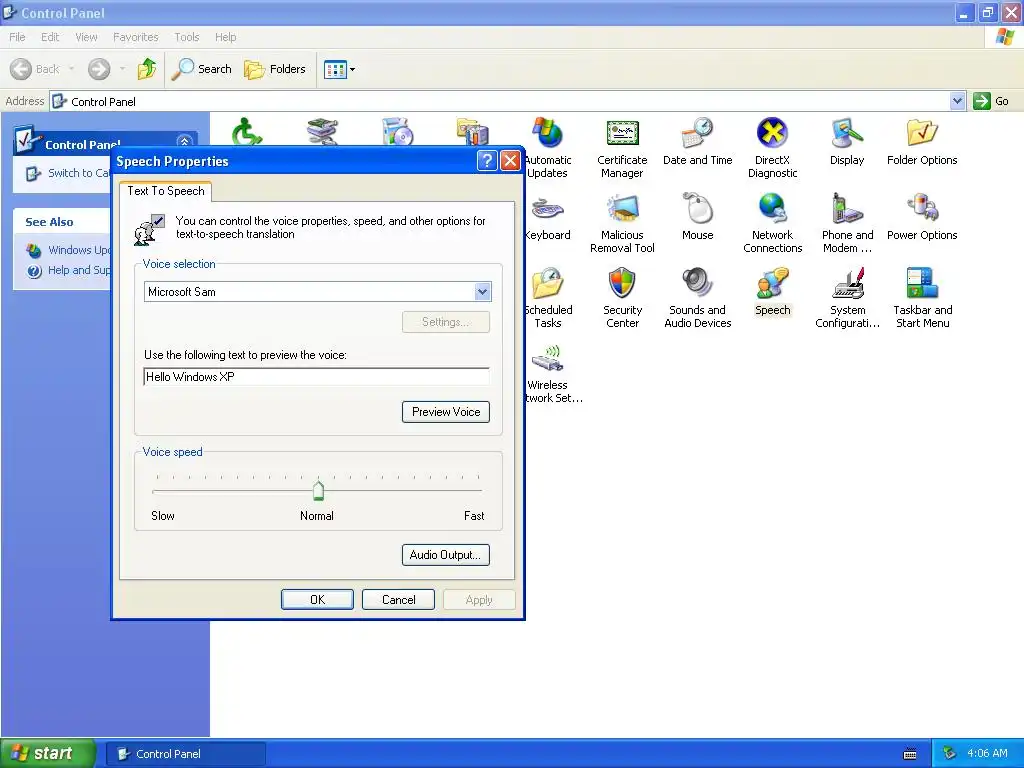Open the Edit menu

tap(50, 37)
